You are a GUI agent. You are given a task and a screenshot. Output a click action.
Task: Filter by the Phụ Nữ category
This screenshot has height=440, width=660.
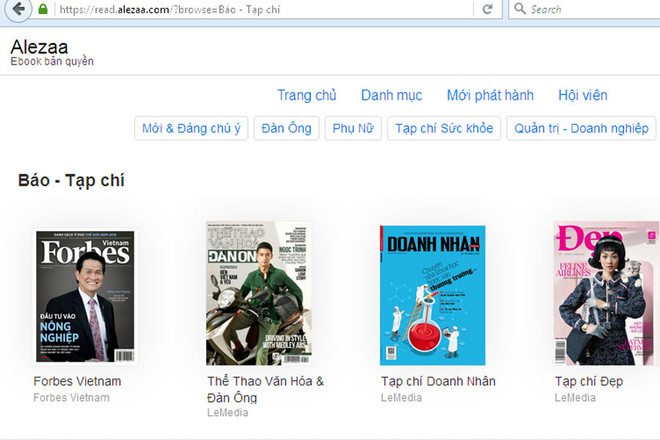[x=353, y=128]
